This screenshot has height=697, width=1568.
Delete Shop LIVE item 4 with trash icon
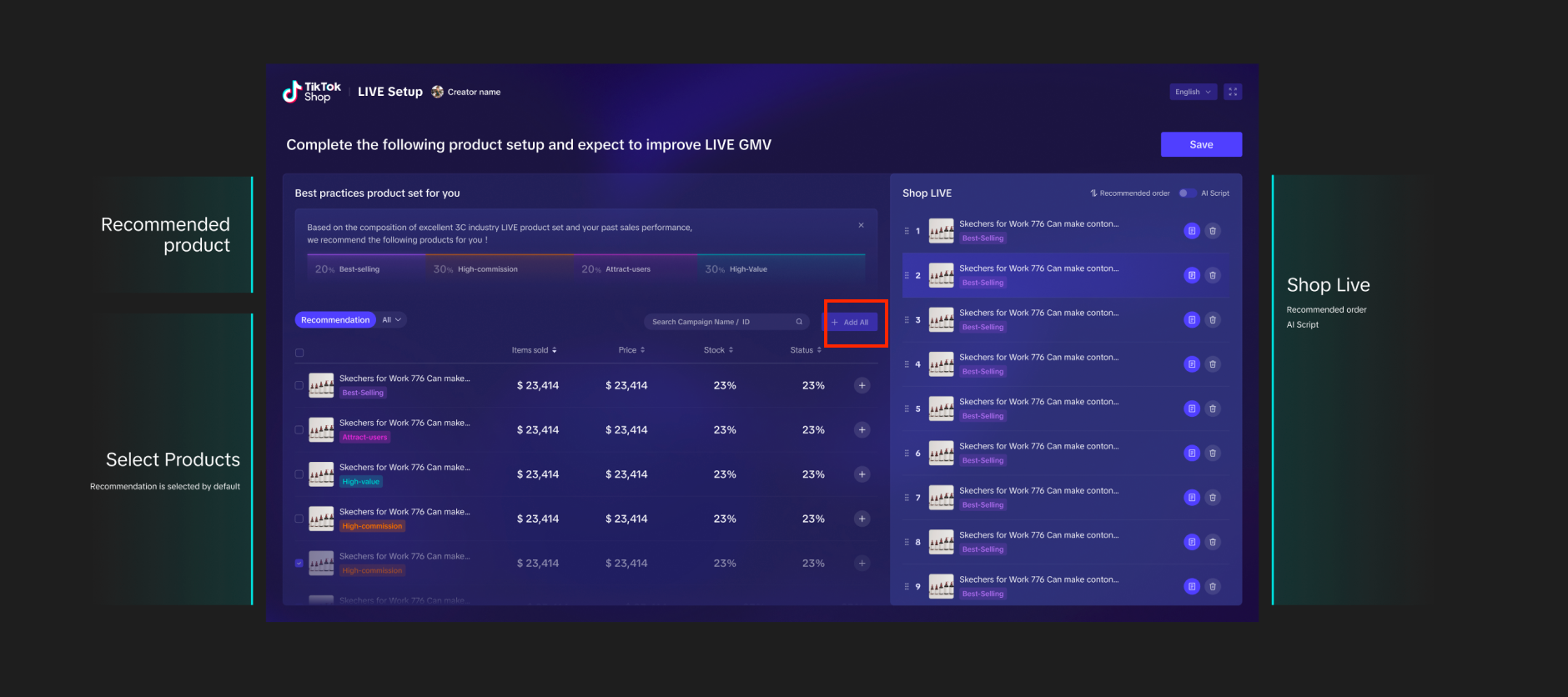click(x=1213, y=364)
